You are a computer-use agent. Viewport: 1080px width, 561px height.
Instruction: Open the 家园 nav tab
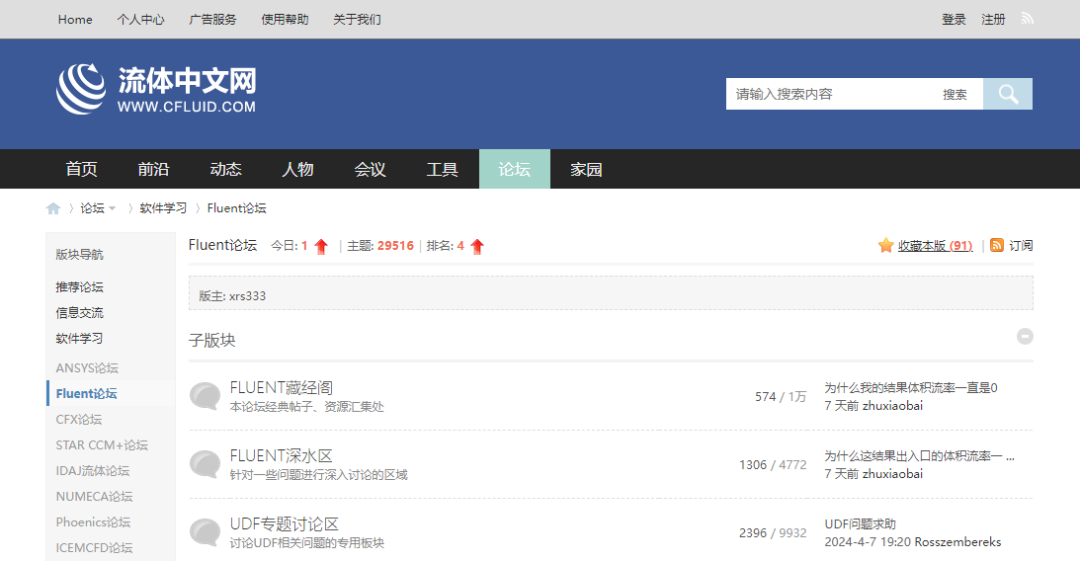pyautogui.click(x=586, y=169)
